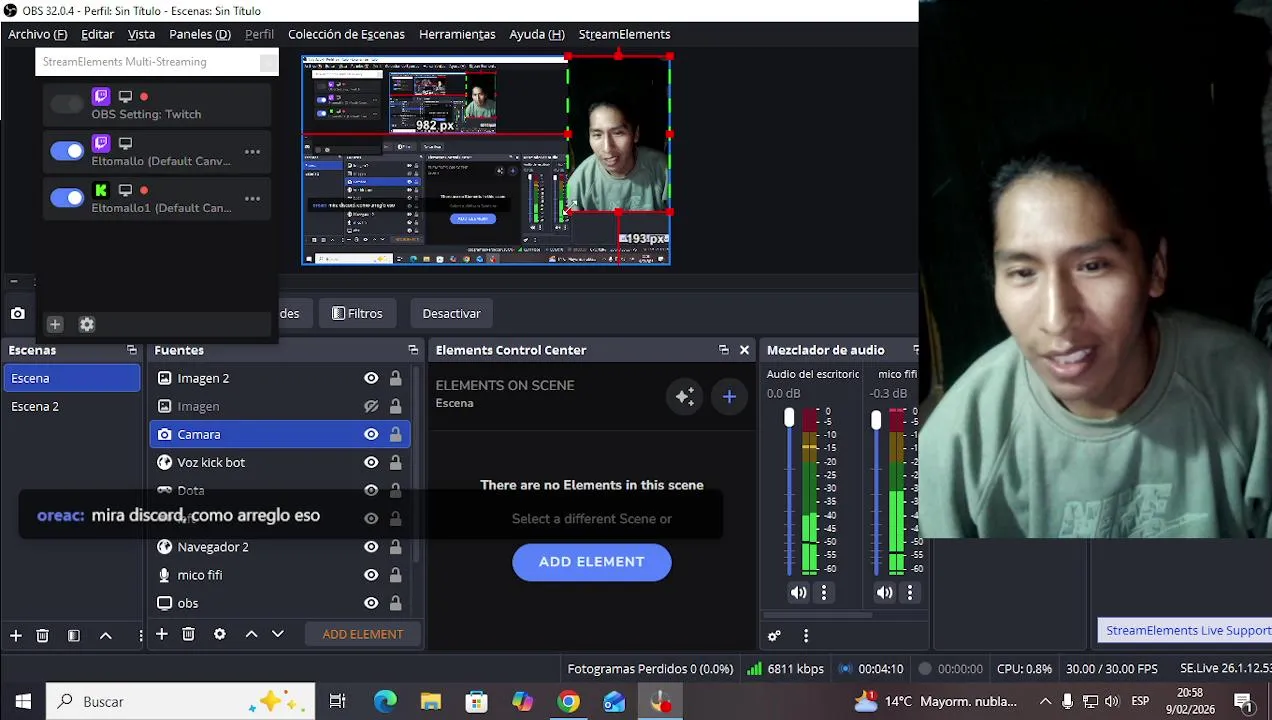Open the Paneles menu
The width and height of the screenshot is (1272, 720).
[200, 34]
